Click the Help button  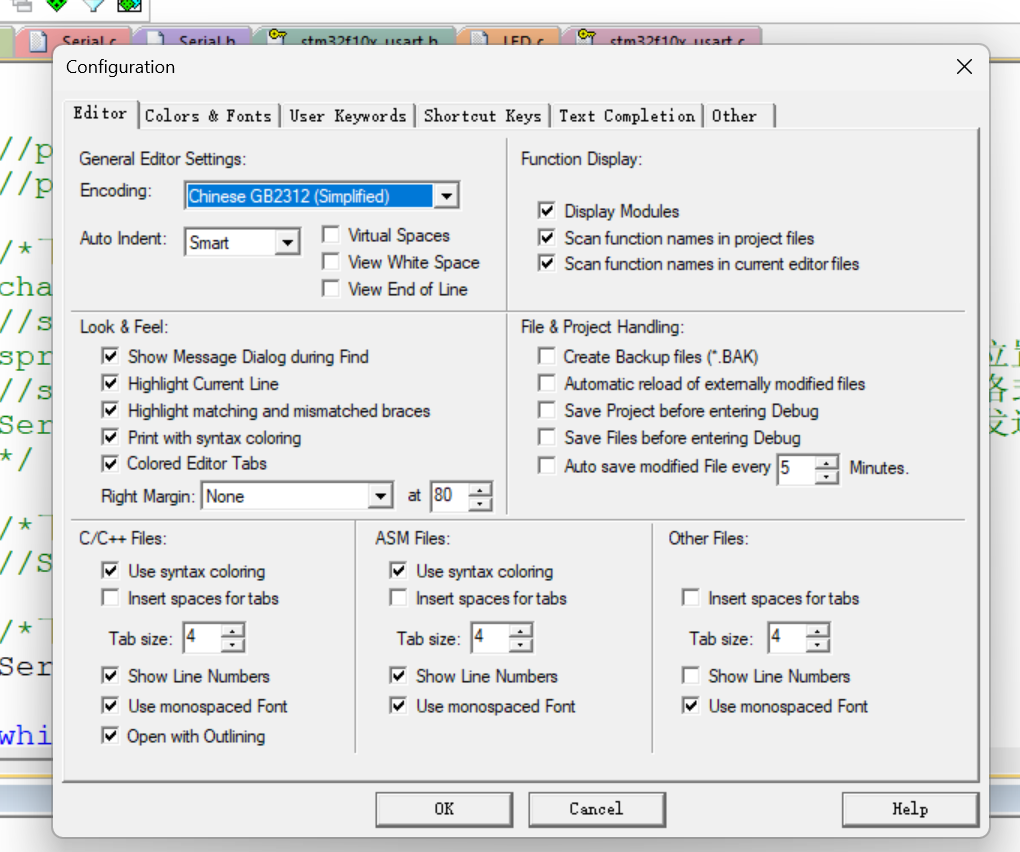coord(909,809)
